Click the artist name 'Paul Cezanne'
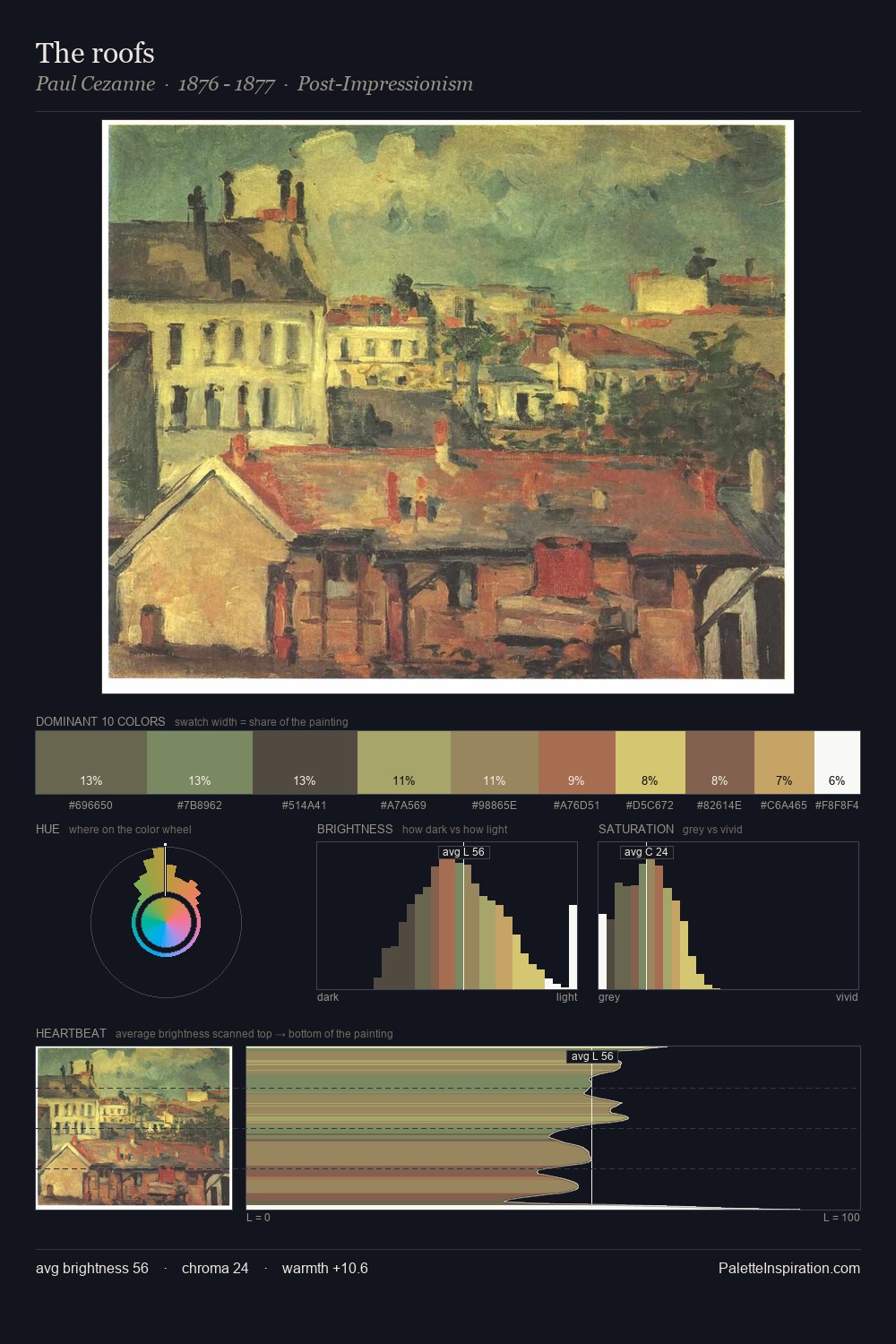Viewport: 896px width, 1344px height. coord(95,84)
